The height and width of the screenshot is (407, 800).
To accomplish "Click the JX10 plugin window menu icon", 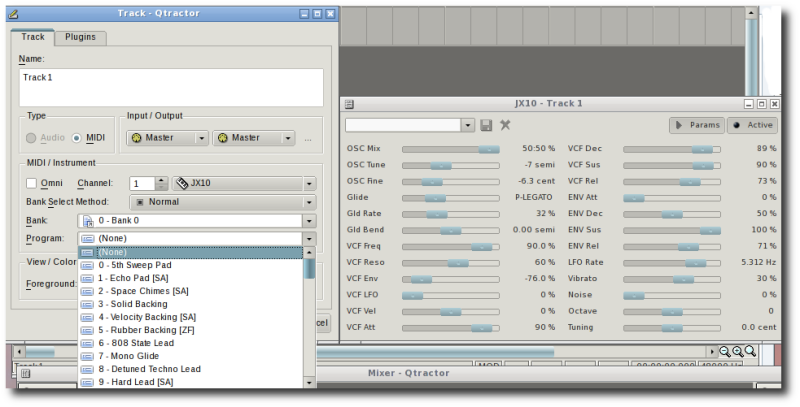I will pos(348,103).
